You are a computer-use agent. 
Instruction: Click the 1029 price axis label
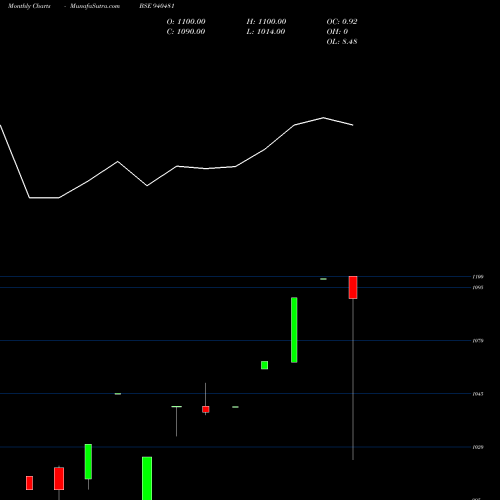[478, 447]
